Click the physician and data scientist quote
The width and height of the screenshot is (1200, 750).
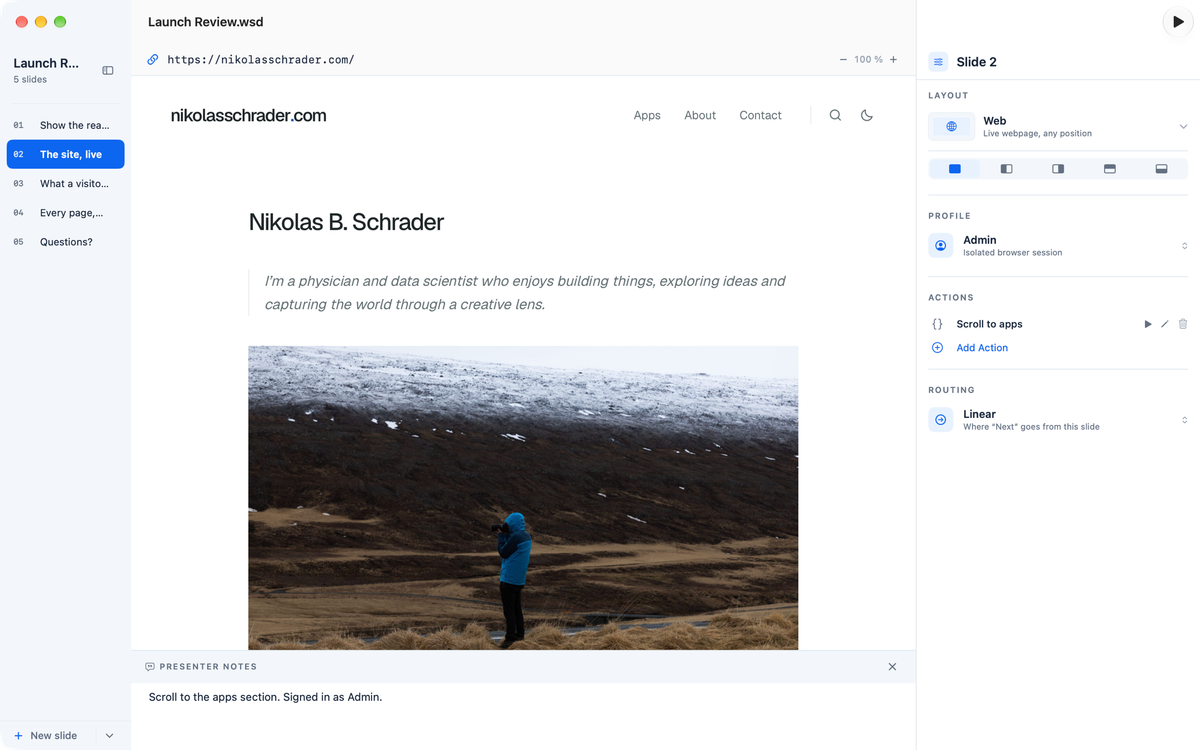point(525,293)
